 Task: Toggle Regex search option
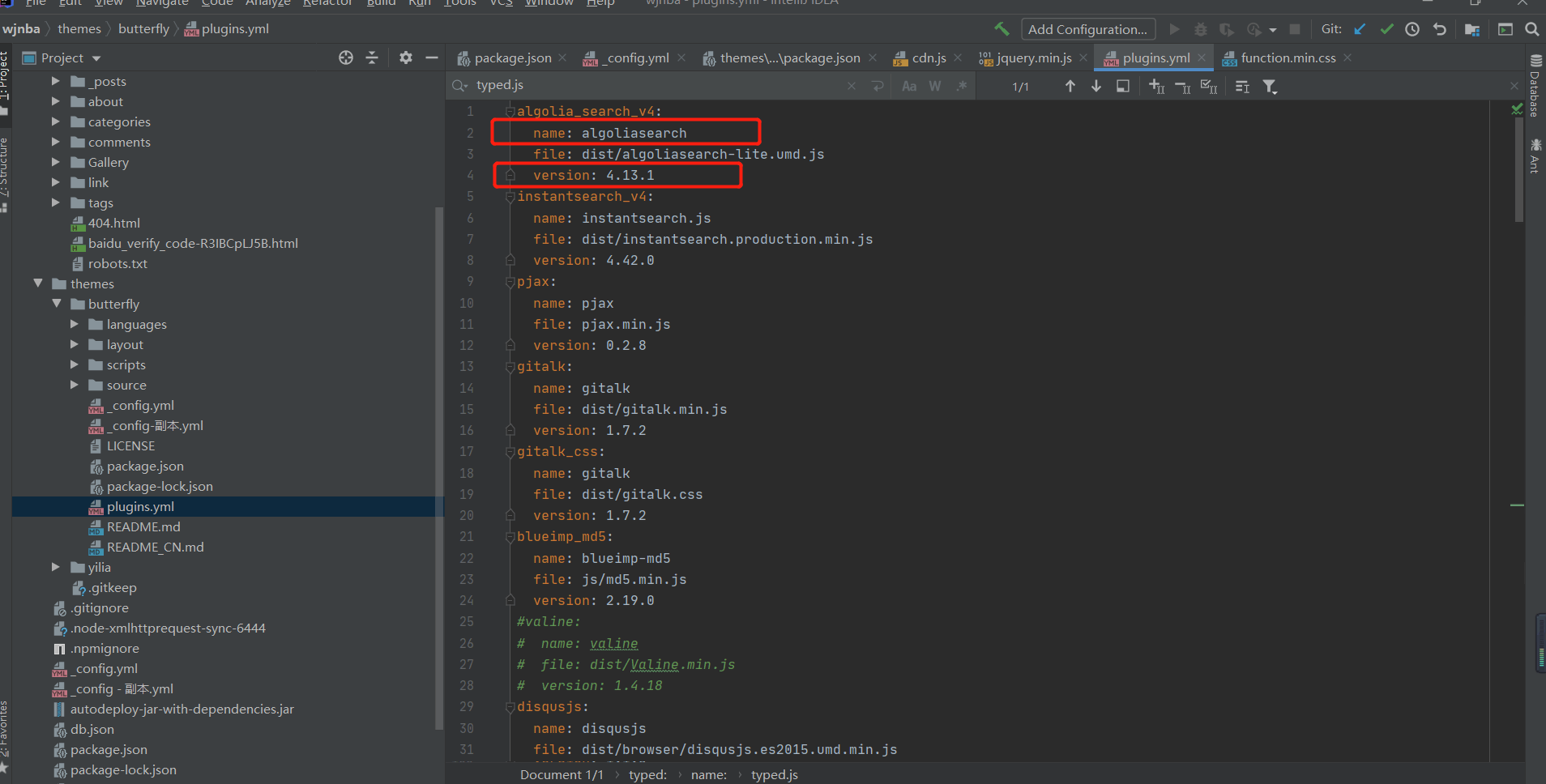(962, 86)
